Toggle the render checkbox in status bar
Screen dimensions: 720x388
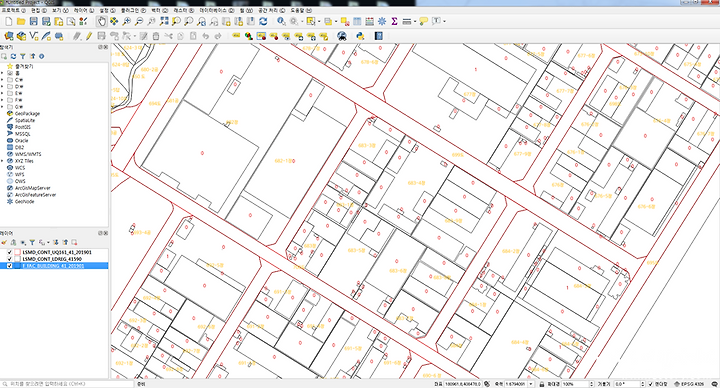coord(651,384)
